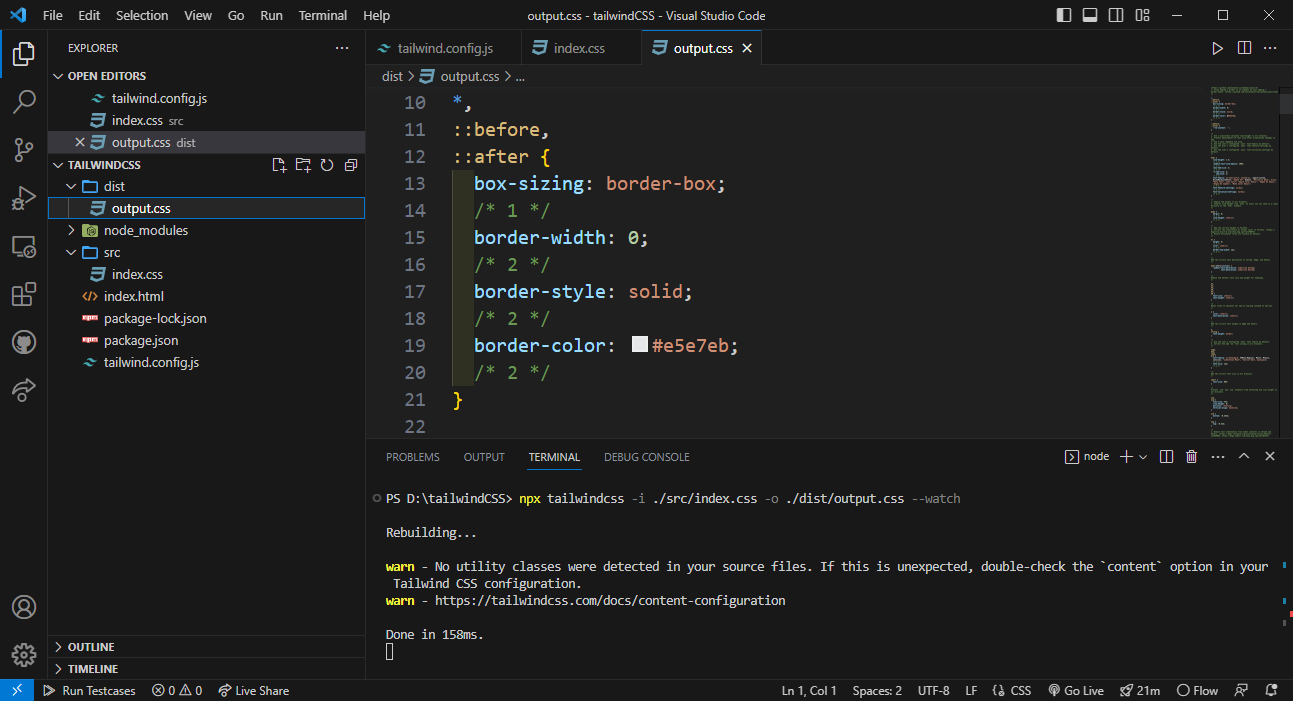Image resolution: width=1293 pixels, height=701 pixels.
Task: Click the New File icon in explorer
Action: coord(280,165)
